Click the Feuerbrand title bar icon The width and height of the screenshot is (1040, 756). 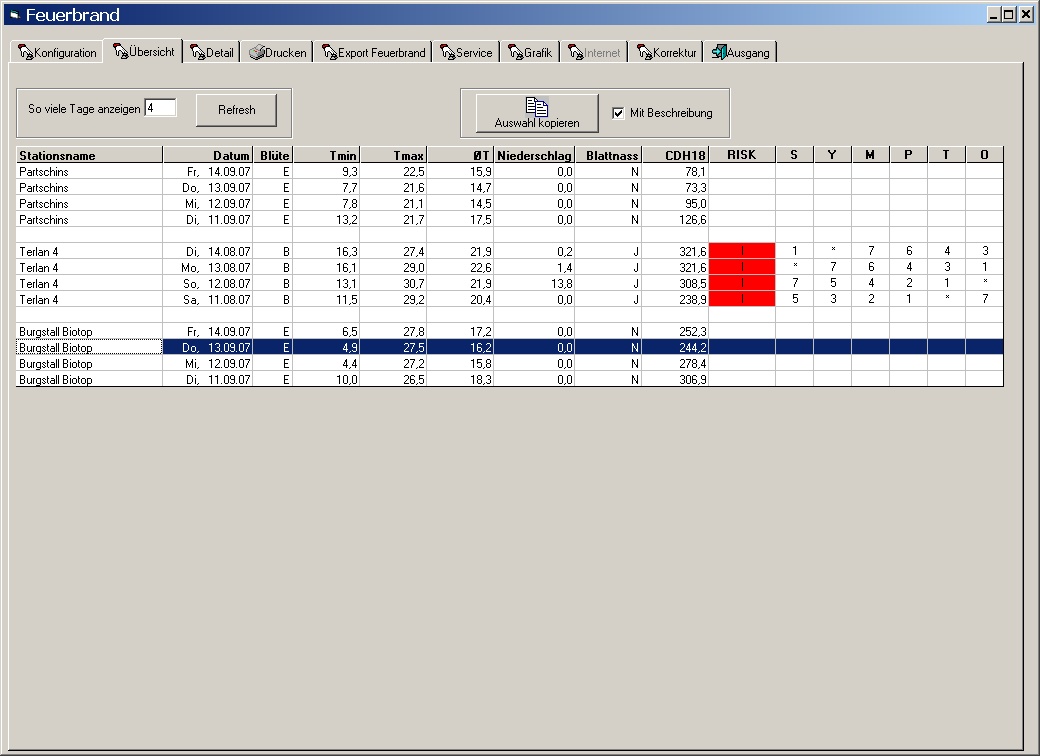pos(14,15)
